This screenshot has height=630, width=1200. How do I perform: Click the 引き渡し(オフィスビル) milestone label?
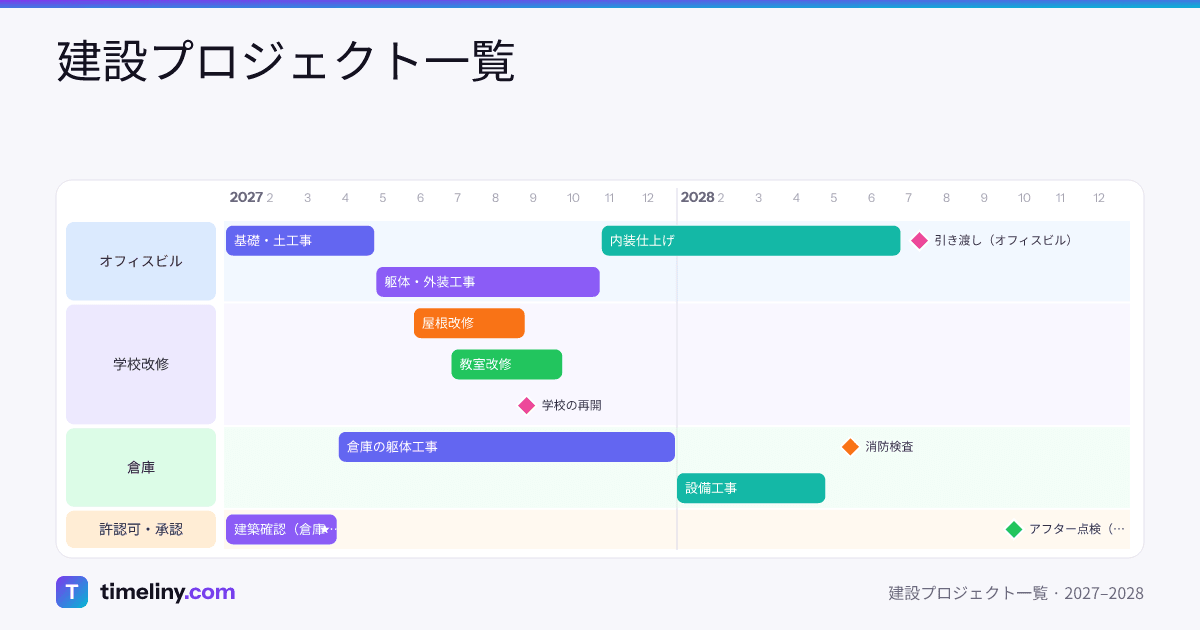coord(1003,241)
